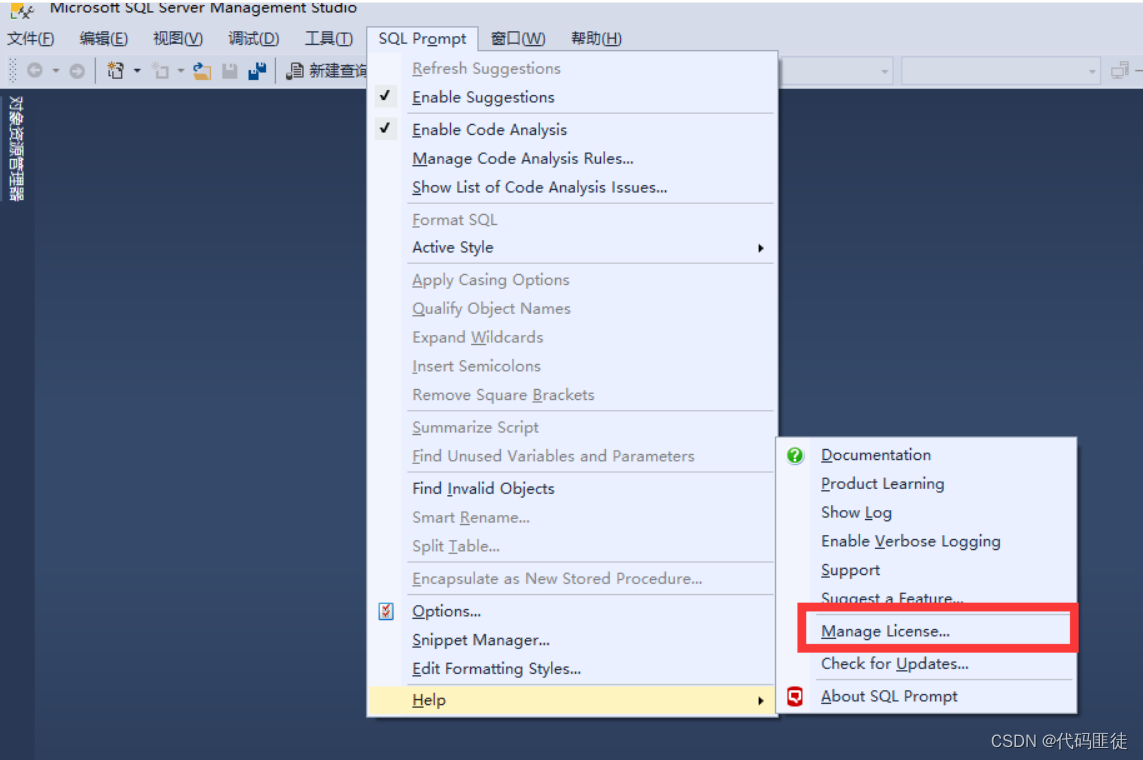
Task: Open the 帮助(H) menu
Action: pyautogui.click(x=596, y=39)
